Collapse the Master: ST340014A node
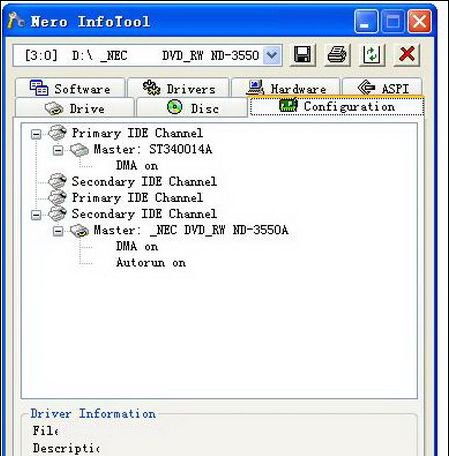The width and height of the screenshot is (449, 456). point(58,150)
